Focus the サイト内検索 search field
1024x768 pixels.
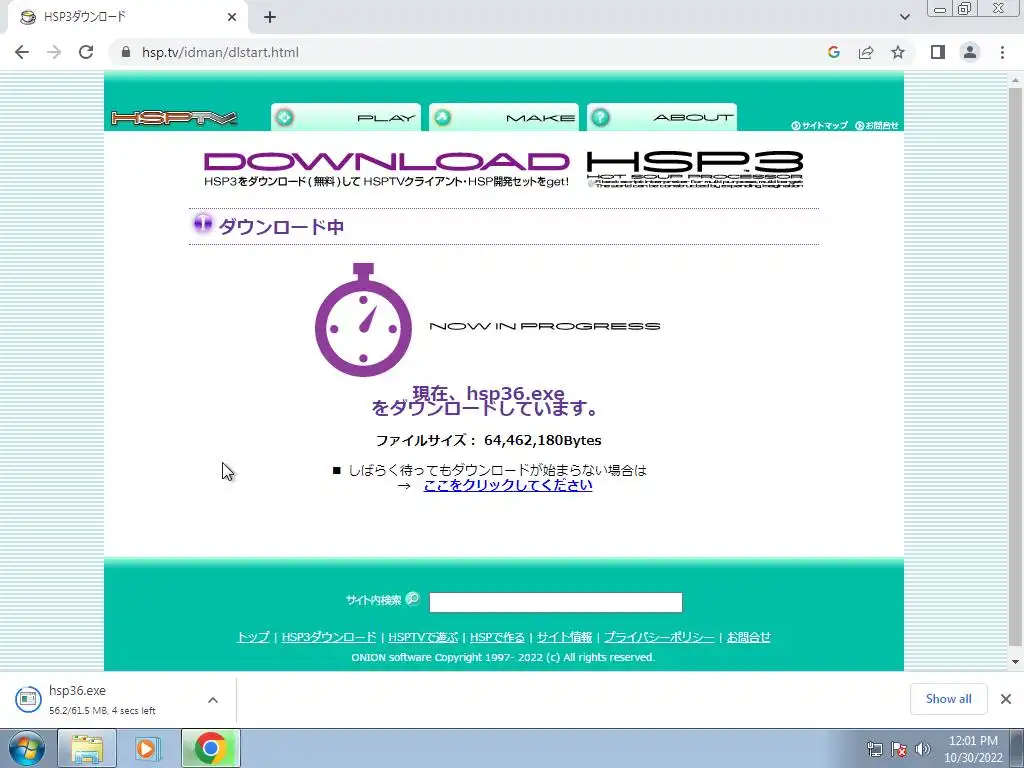(x=556, y=602)
